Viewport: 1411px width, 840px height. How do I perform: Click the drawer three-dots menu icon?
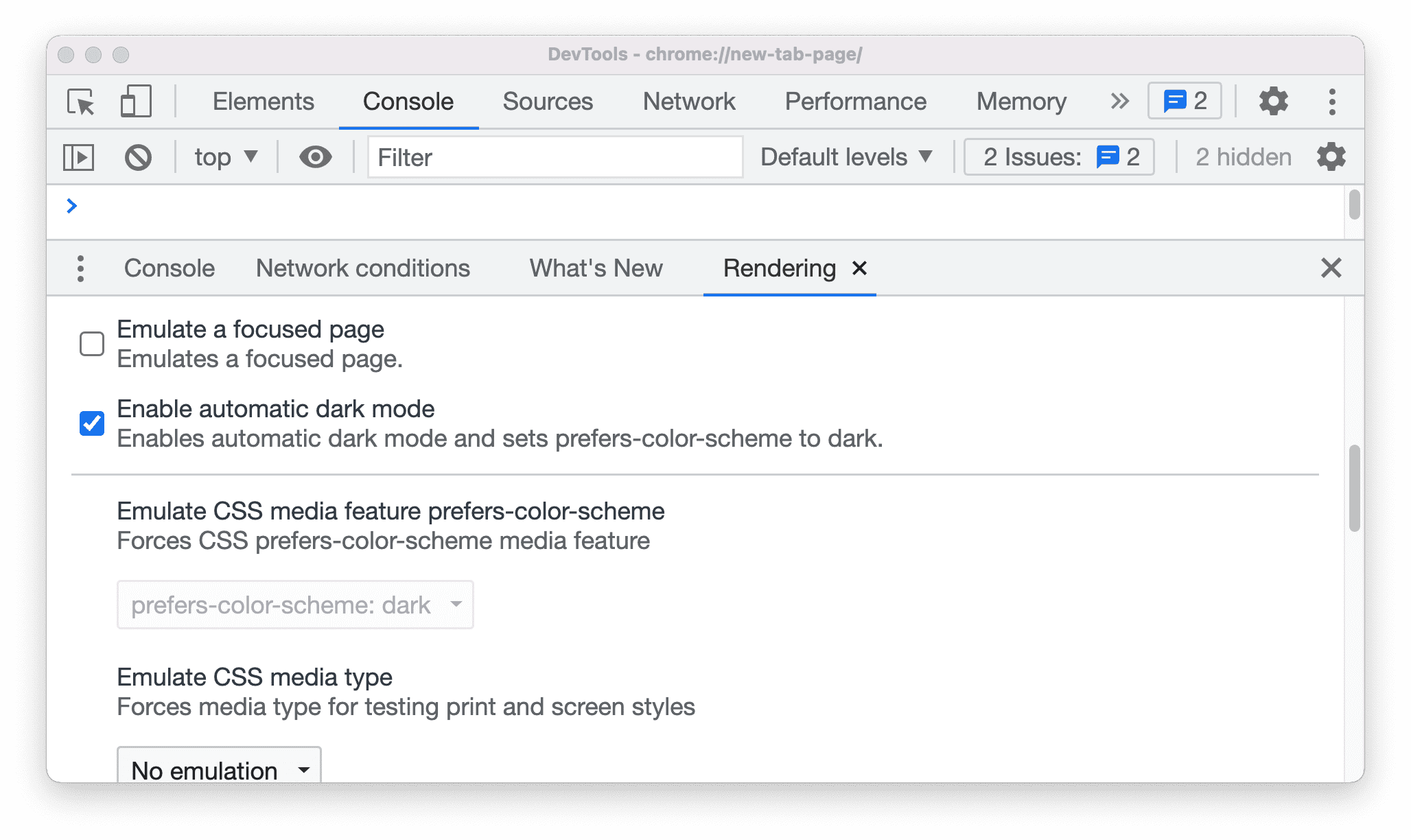(x=82, y=267)
